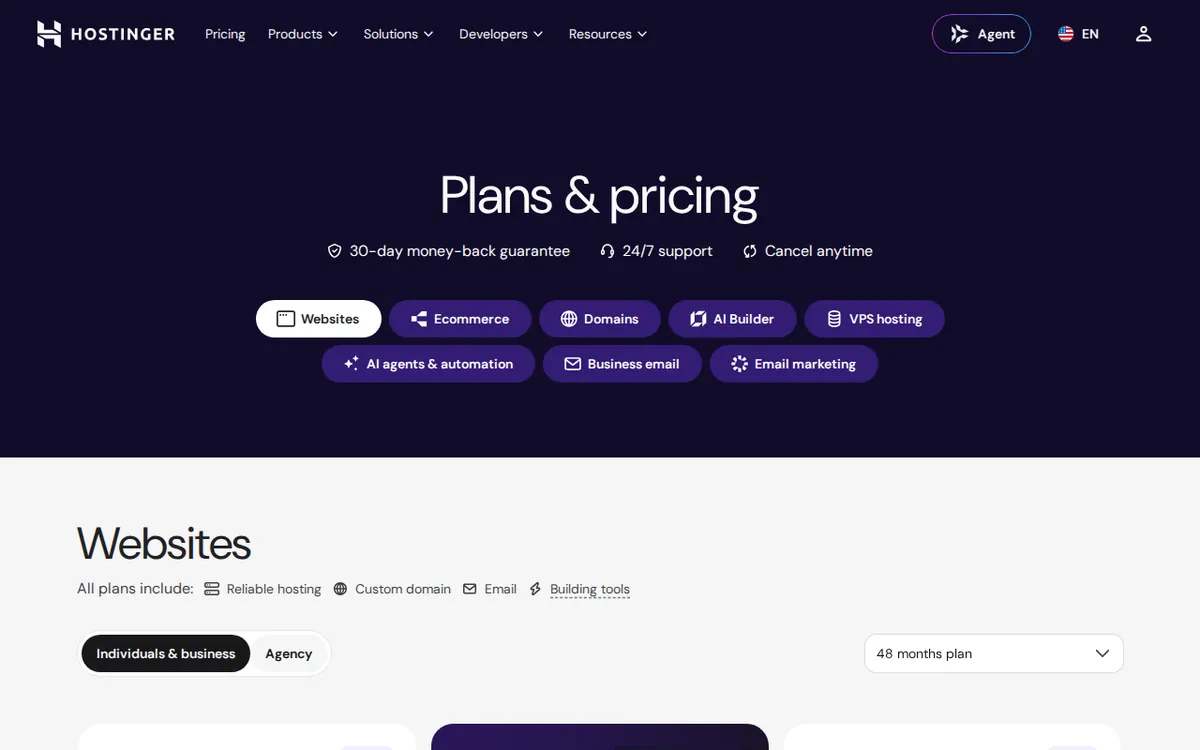Select the Ecommerce category icon pill

[x=460, y=319]
